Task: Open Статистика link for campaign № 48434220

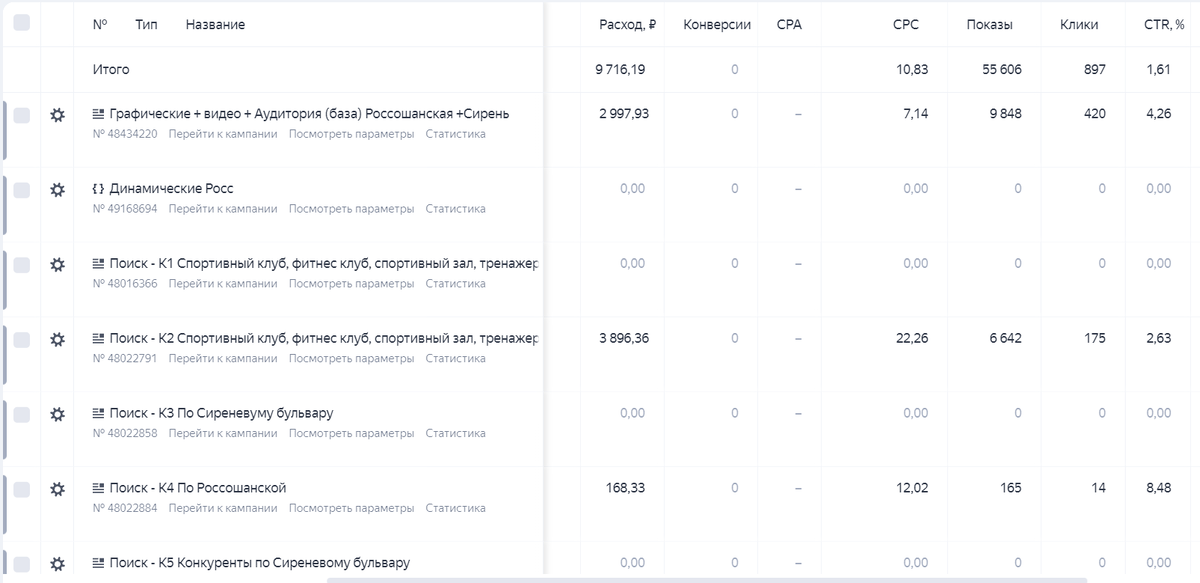Action: click(455, 134)
